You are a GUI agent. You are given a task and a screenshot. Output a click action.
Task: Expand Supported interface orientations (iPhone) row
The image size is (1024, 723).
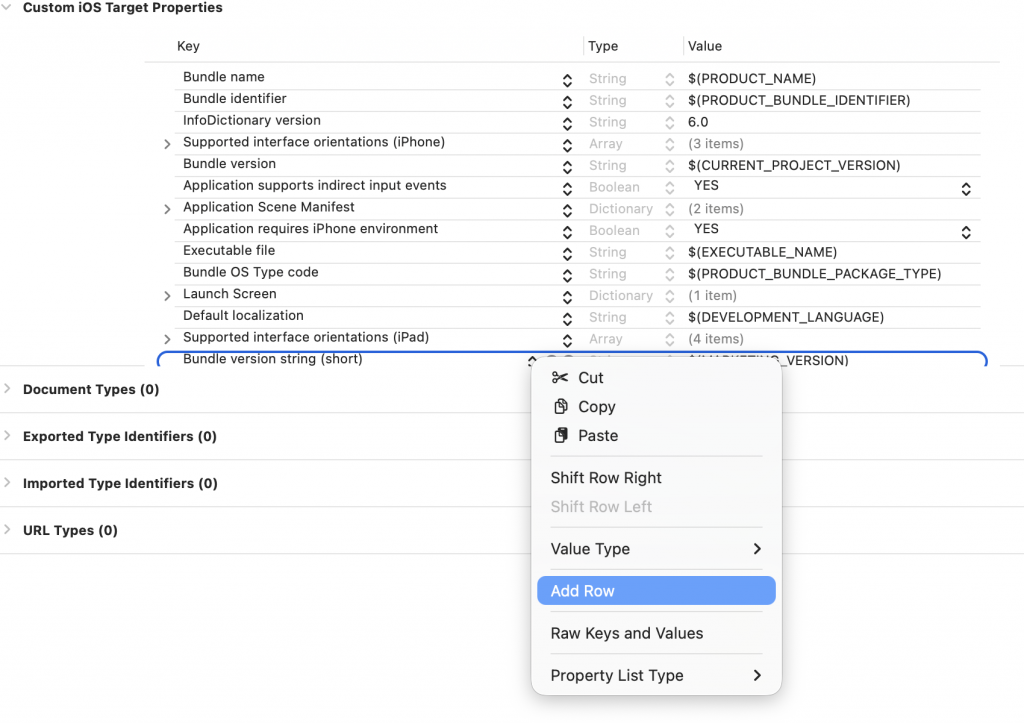(167, 144)
